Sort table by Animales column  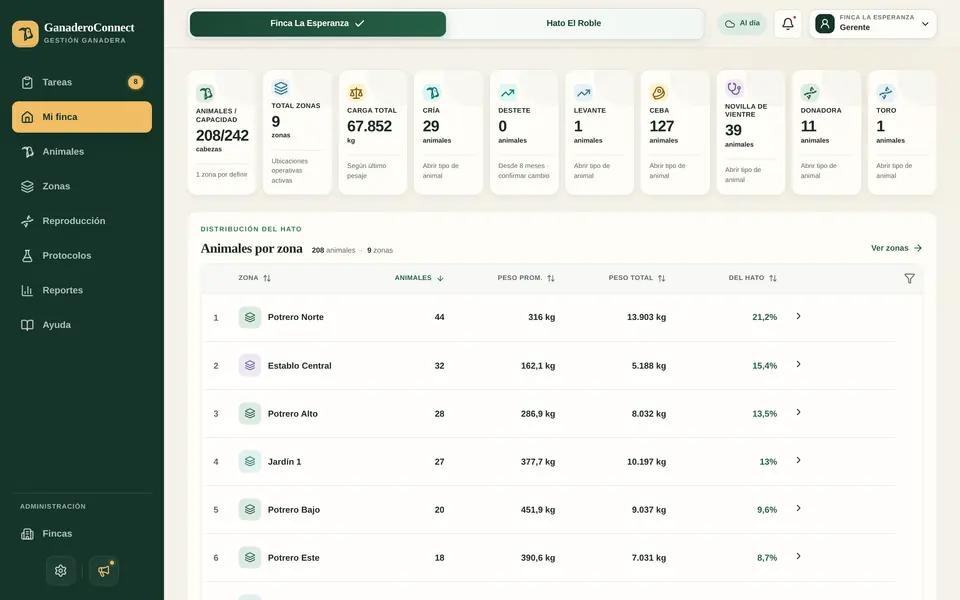coord(419,278)
